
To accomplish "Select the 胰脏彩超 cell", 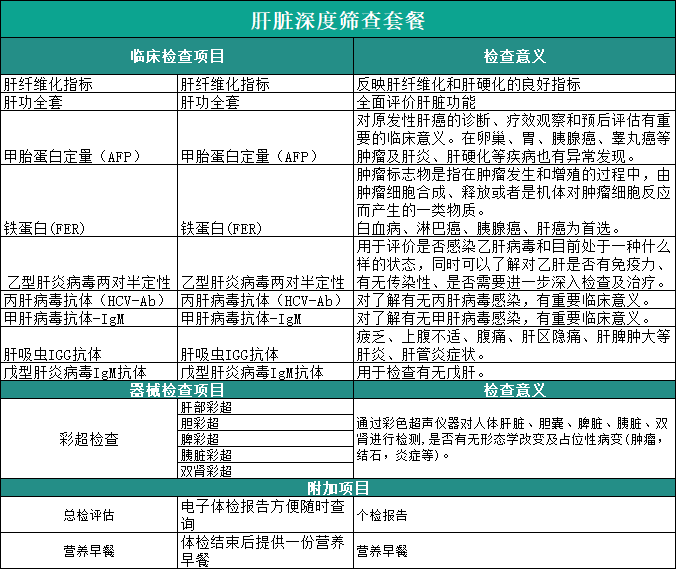I will pyautogui.click(x=265, y=455).
